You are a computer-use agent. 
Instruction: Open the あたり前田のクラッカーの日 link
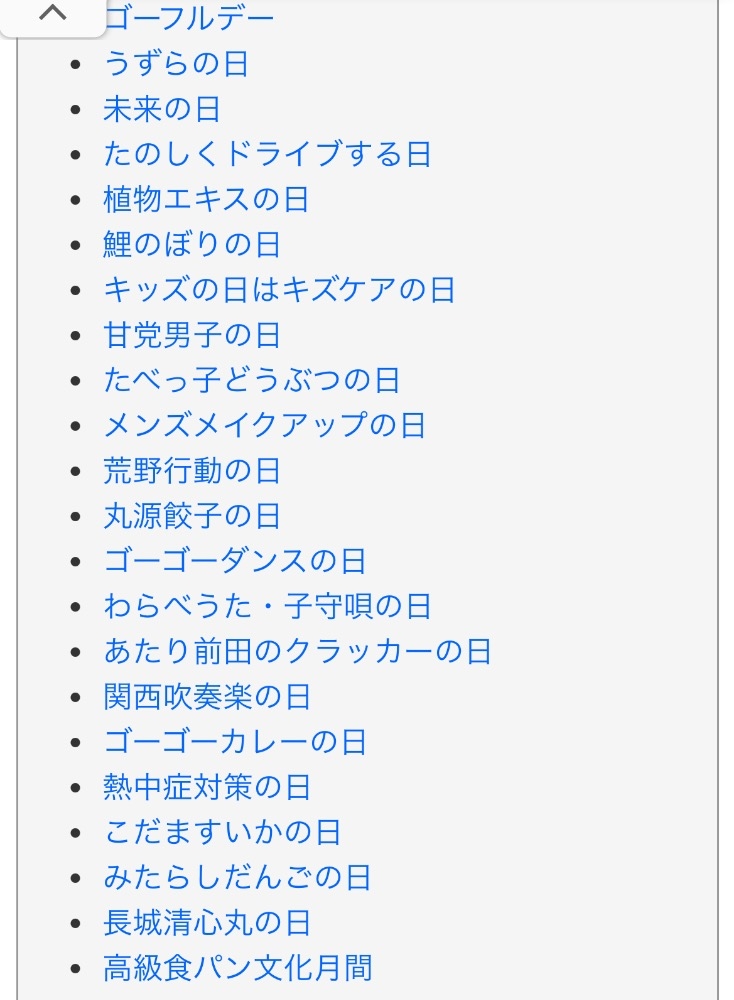click(x=298, y=651)
